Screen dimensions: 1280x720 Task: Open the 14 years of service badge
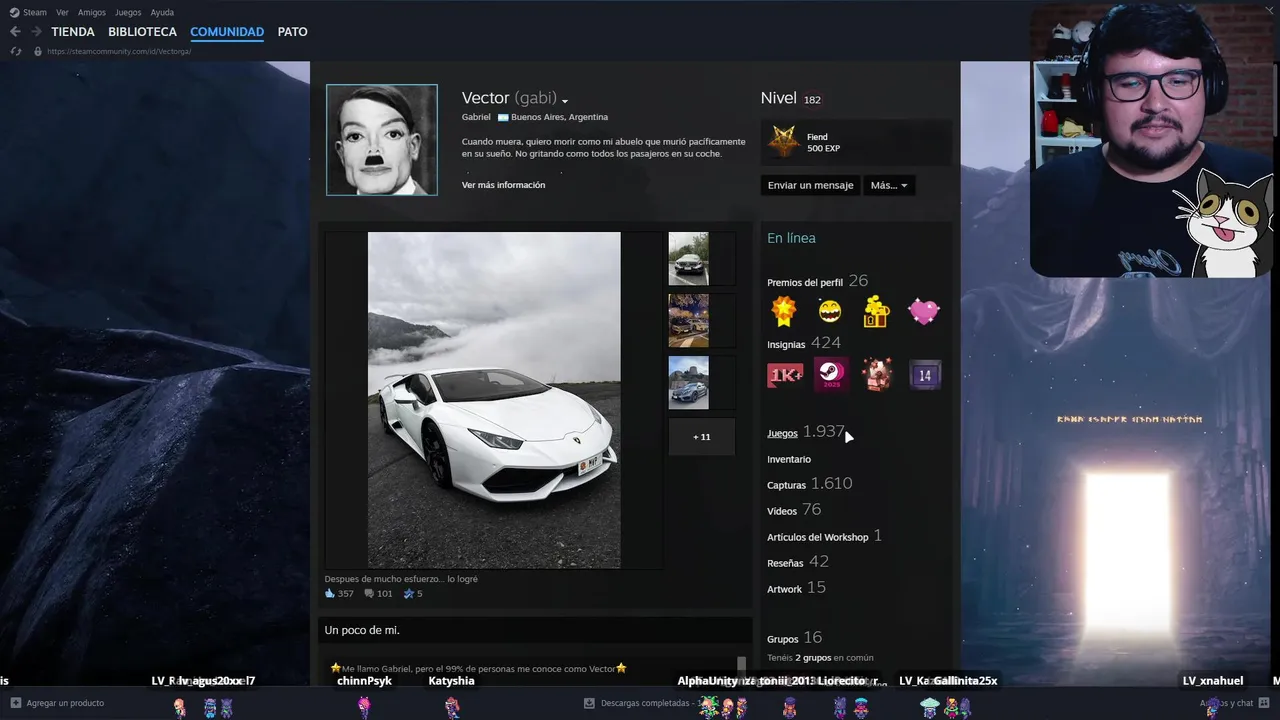pyautogui.click(x=925, y=375)
